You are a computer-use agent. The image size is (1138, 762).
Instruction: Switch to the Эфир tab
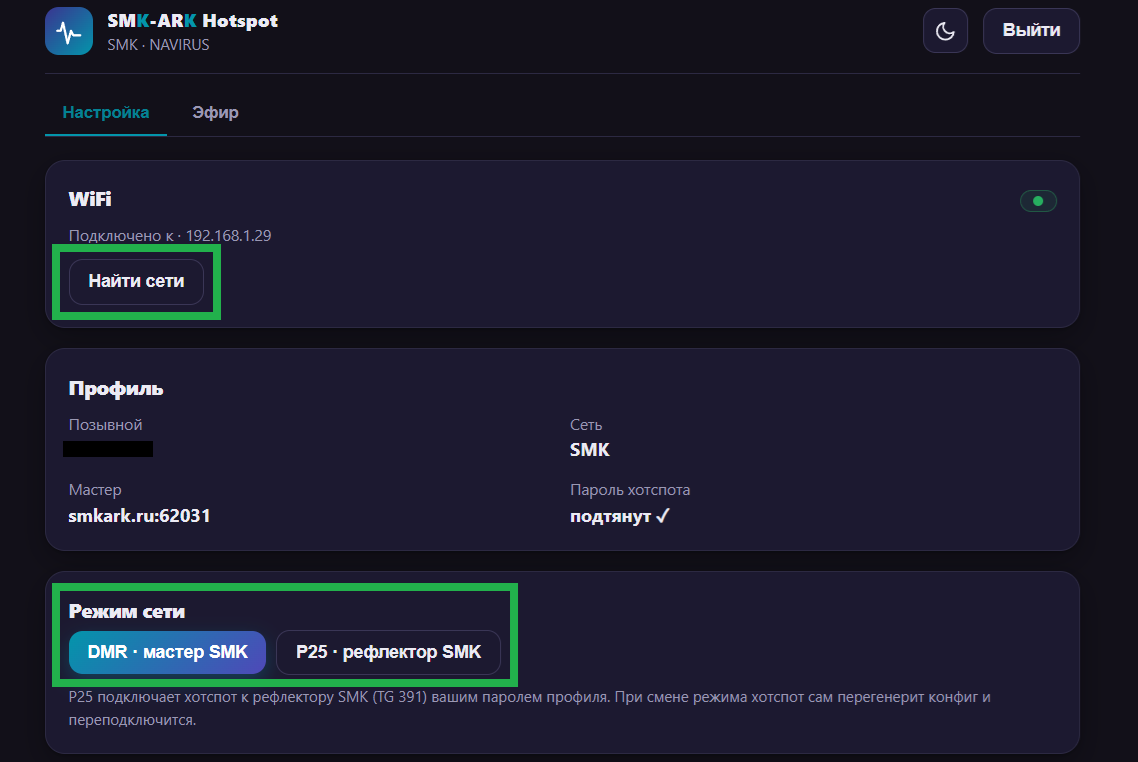pyautogui.click(x=216, y=112)
